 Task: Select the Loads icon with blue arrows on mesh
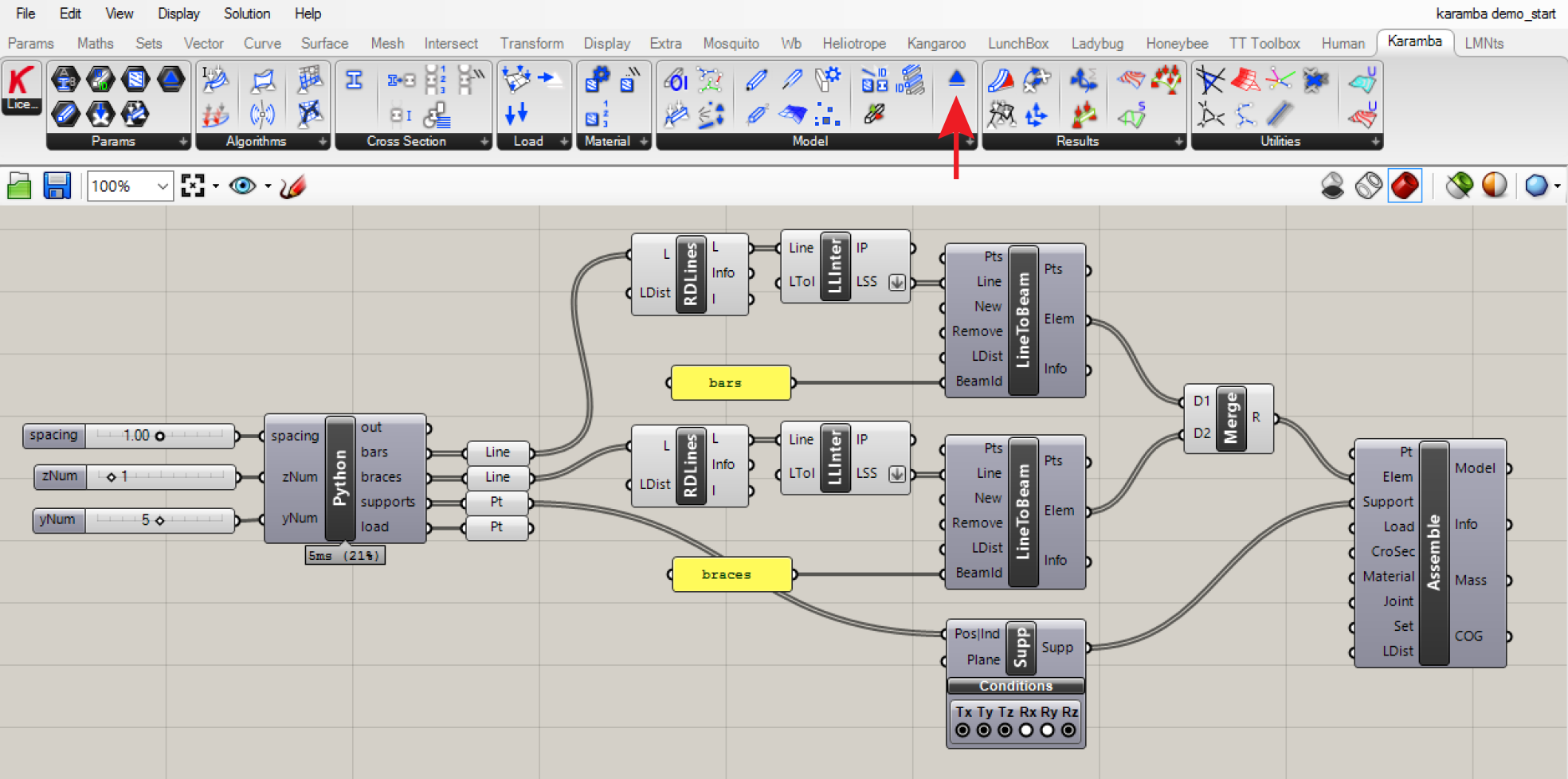(517, 79)
